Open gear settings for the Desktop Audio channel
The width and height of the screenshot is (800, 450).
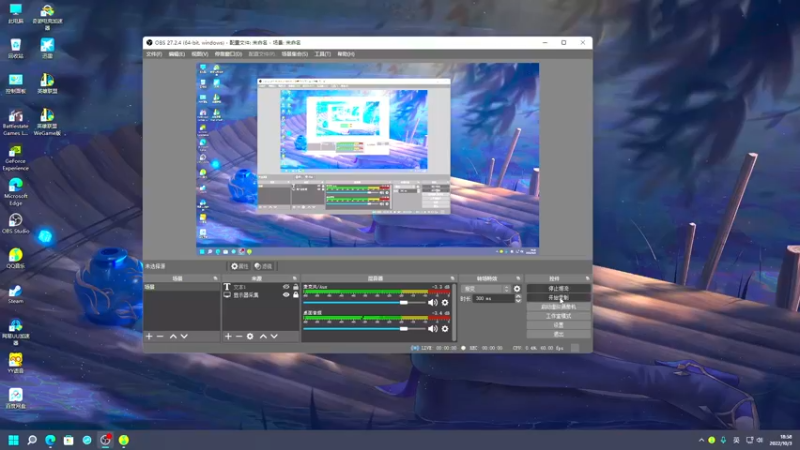click(x=445, y=329)
